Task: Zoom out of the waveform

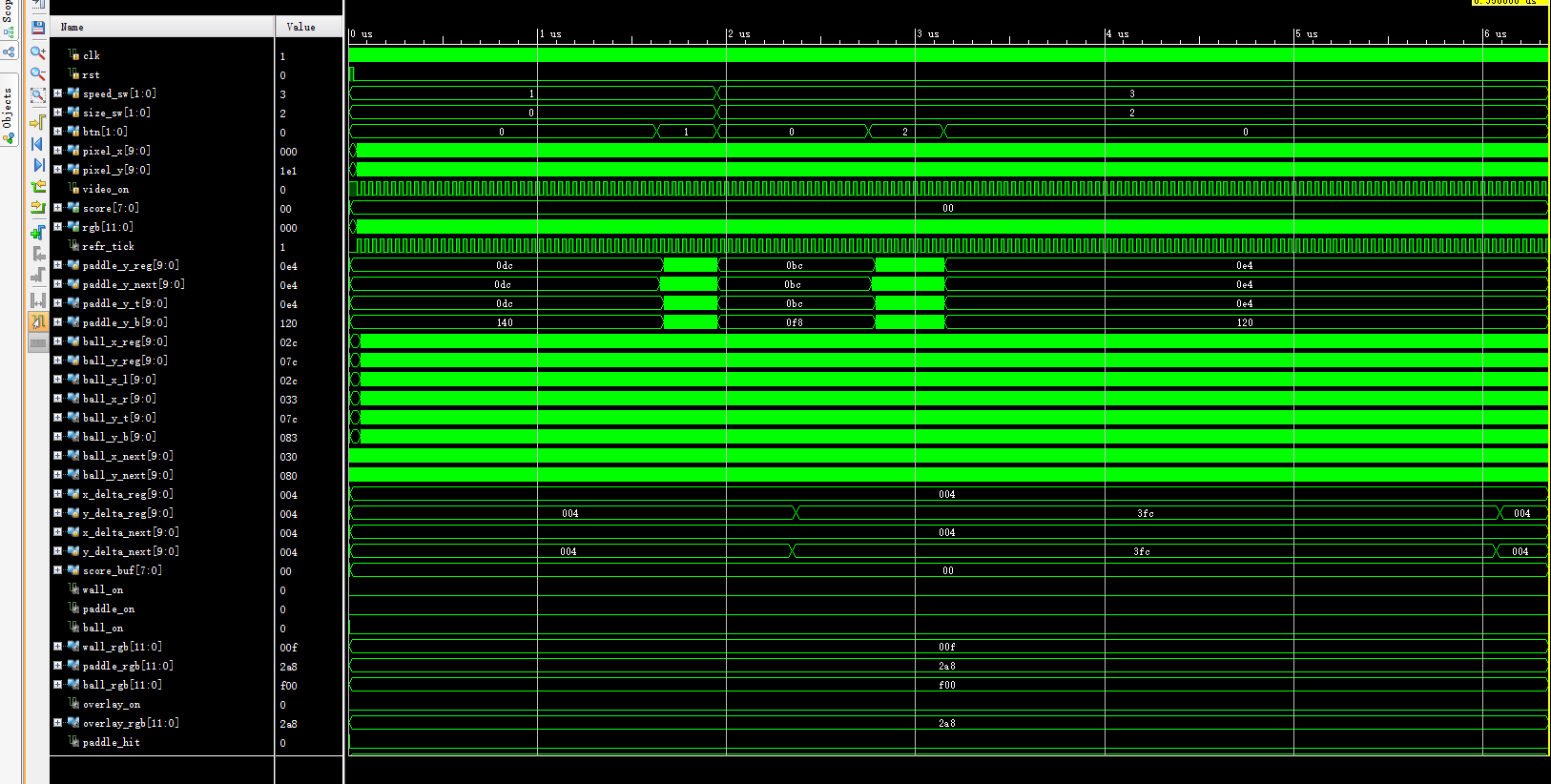Action: click(x=38, y=73)
